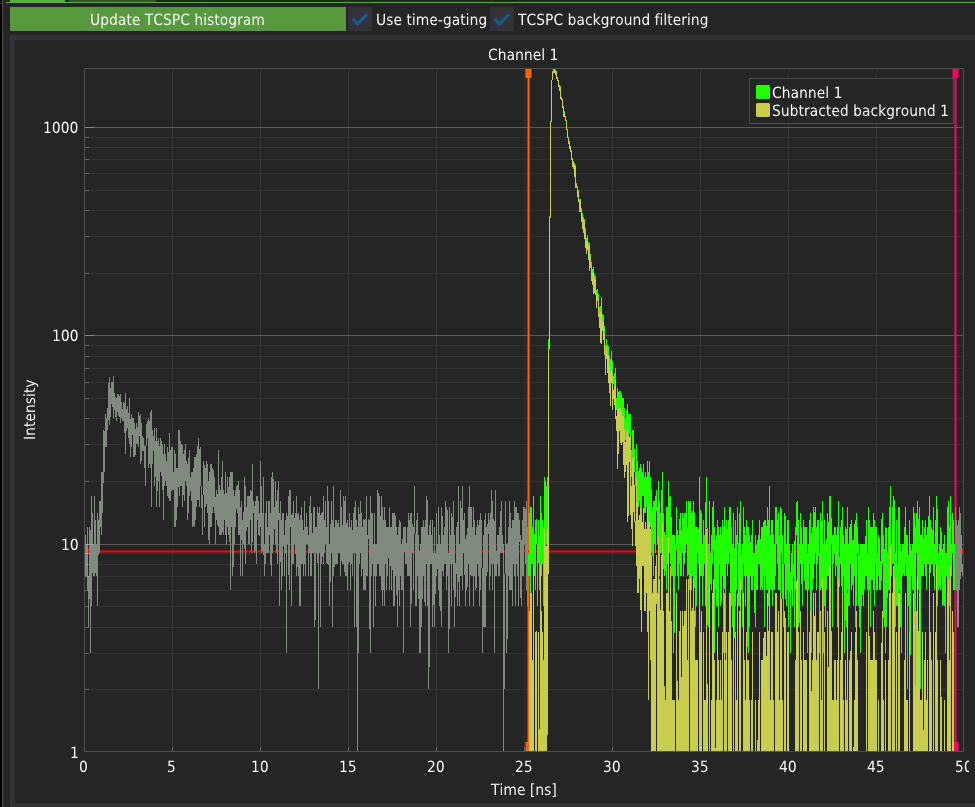Click the peak of the decay curve
This screenshot has height=807, width=975.
point(554,72)
